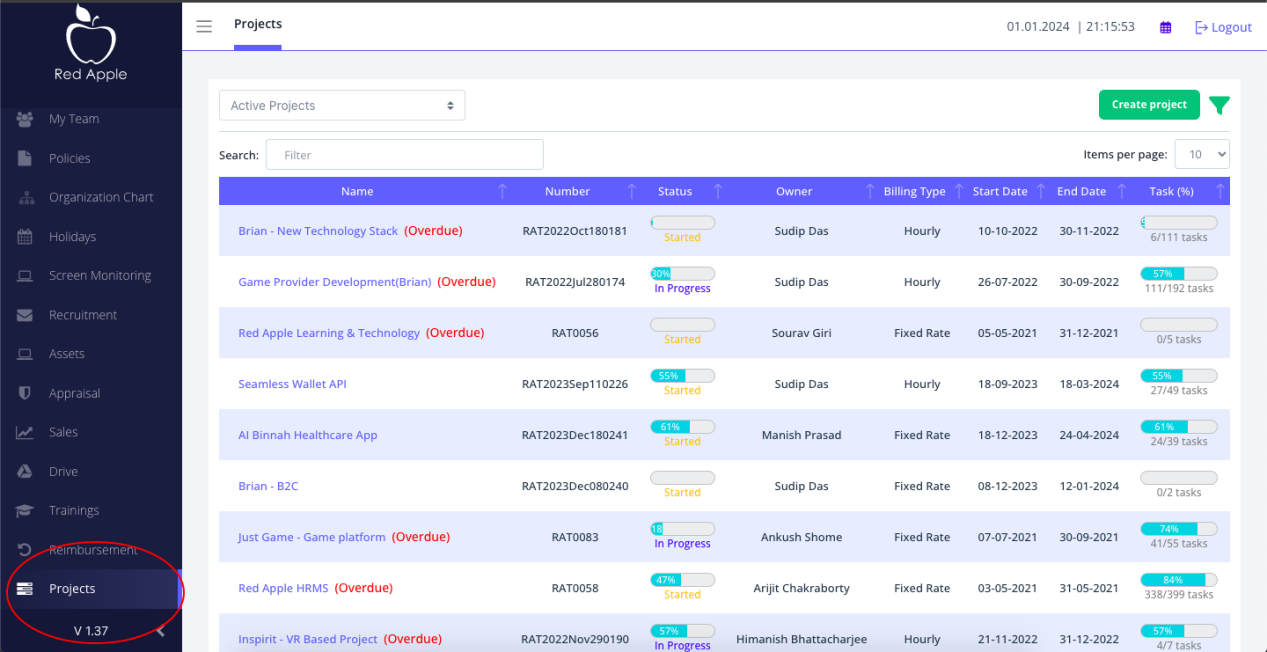Open Red Apple Learning & Technology project
1267x652 pixels.
(x=329, y=333)
